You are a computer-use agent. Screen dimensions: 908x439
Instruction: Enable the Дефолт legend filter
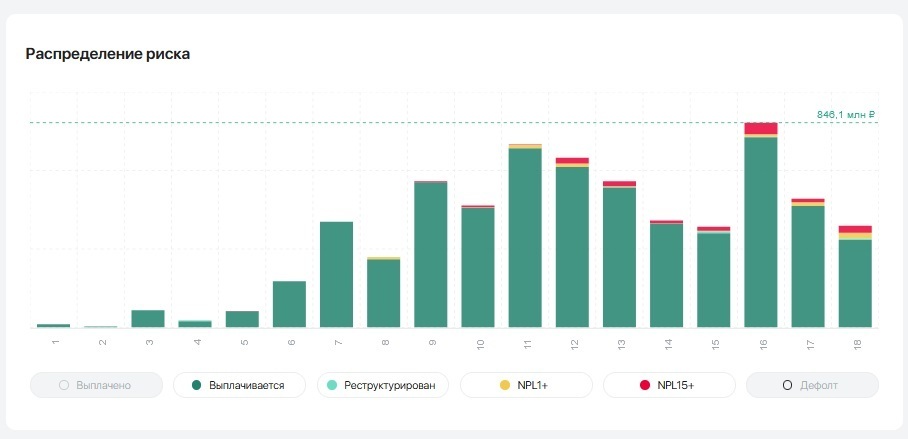coord(811,385)
